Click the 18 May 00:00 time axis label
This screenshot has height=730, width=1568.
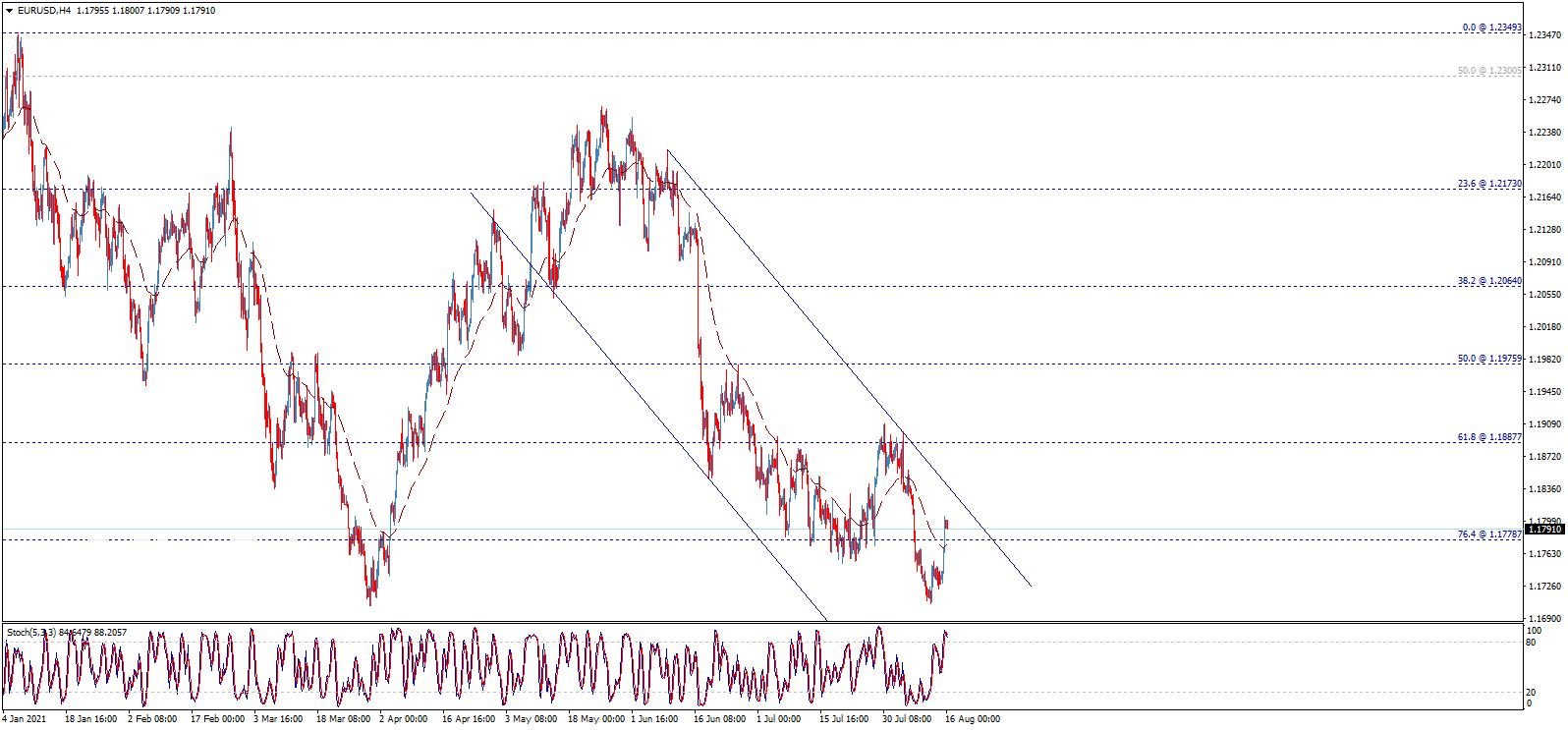(x=595, y=719)
